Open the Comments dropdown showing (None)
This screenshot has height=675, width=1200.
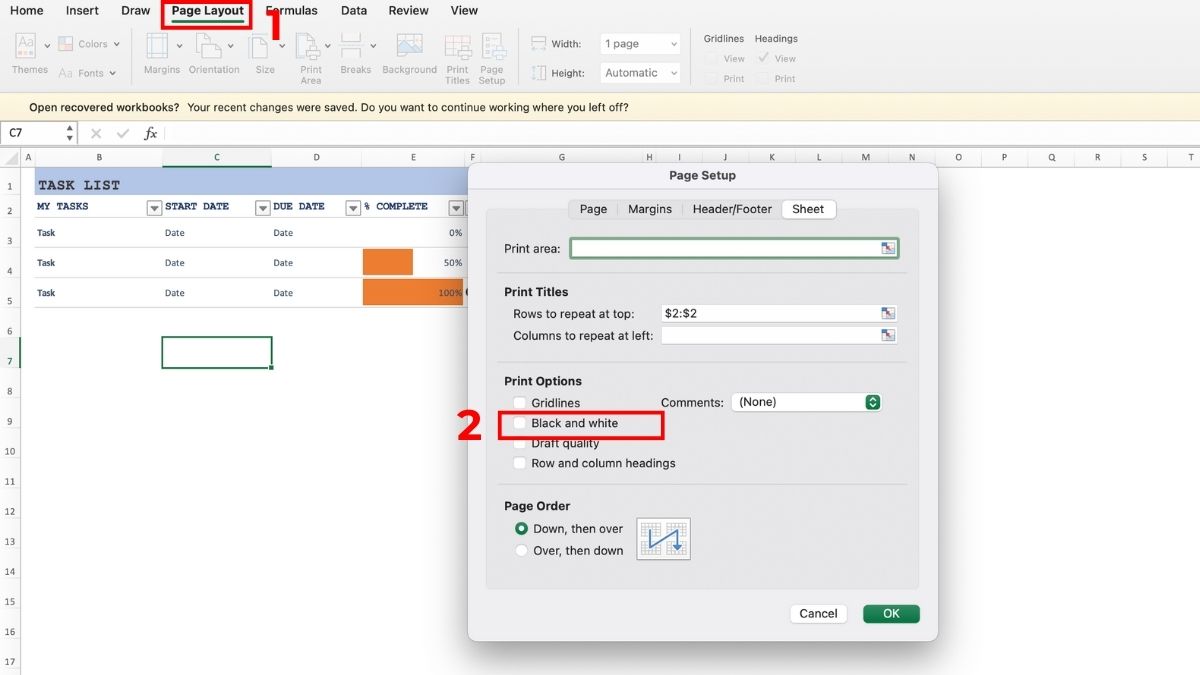[806, 402]
